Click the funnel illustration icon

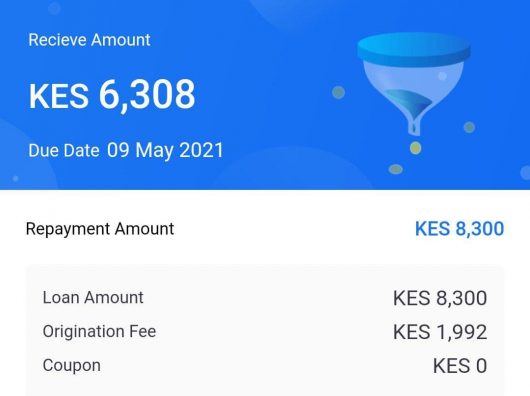pos(414,84)
